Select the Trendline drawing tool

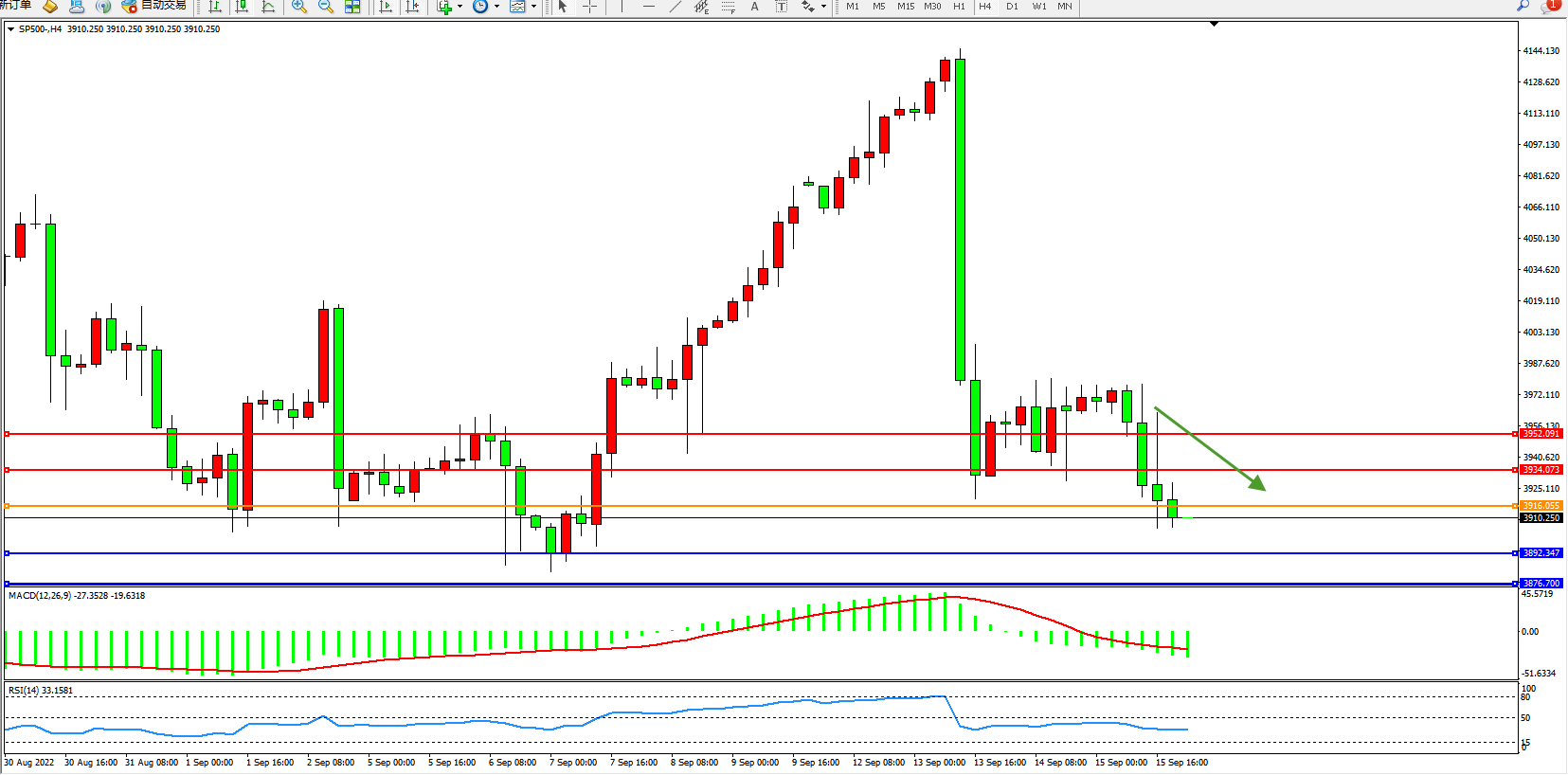click(675, 7)
